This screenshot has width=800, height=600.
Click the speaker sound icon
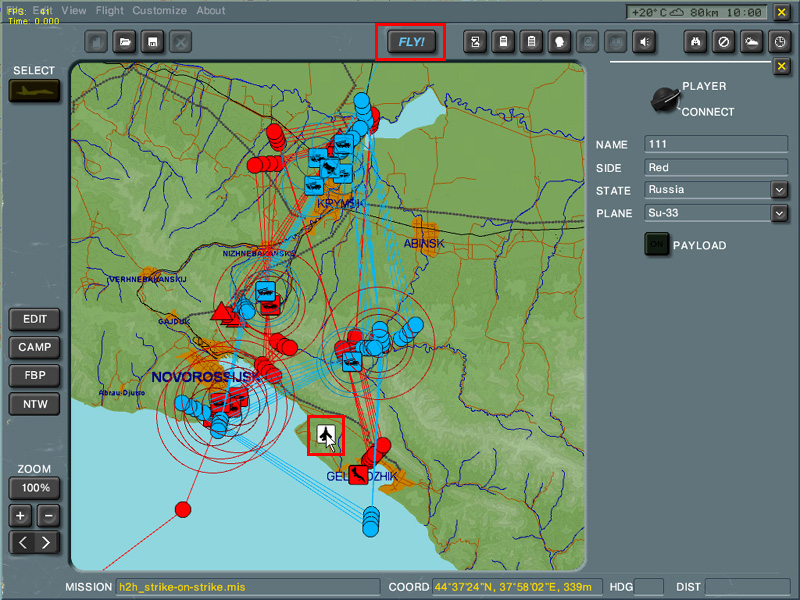point(644,42)
